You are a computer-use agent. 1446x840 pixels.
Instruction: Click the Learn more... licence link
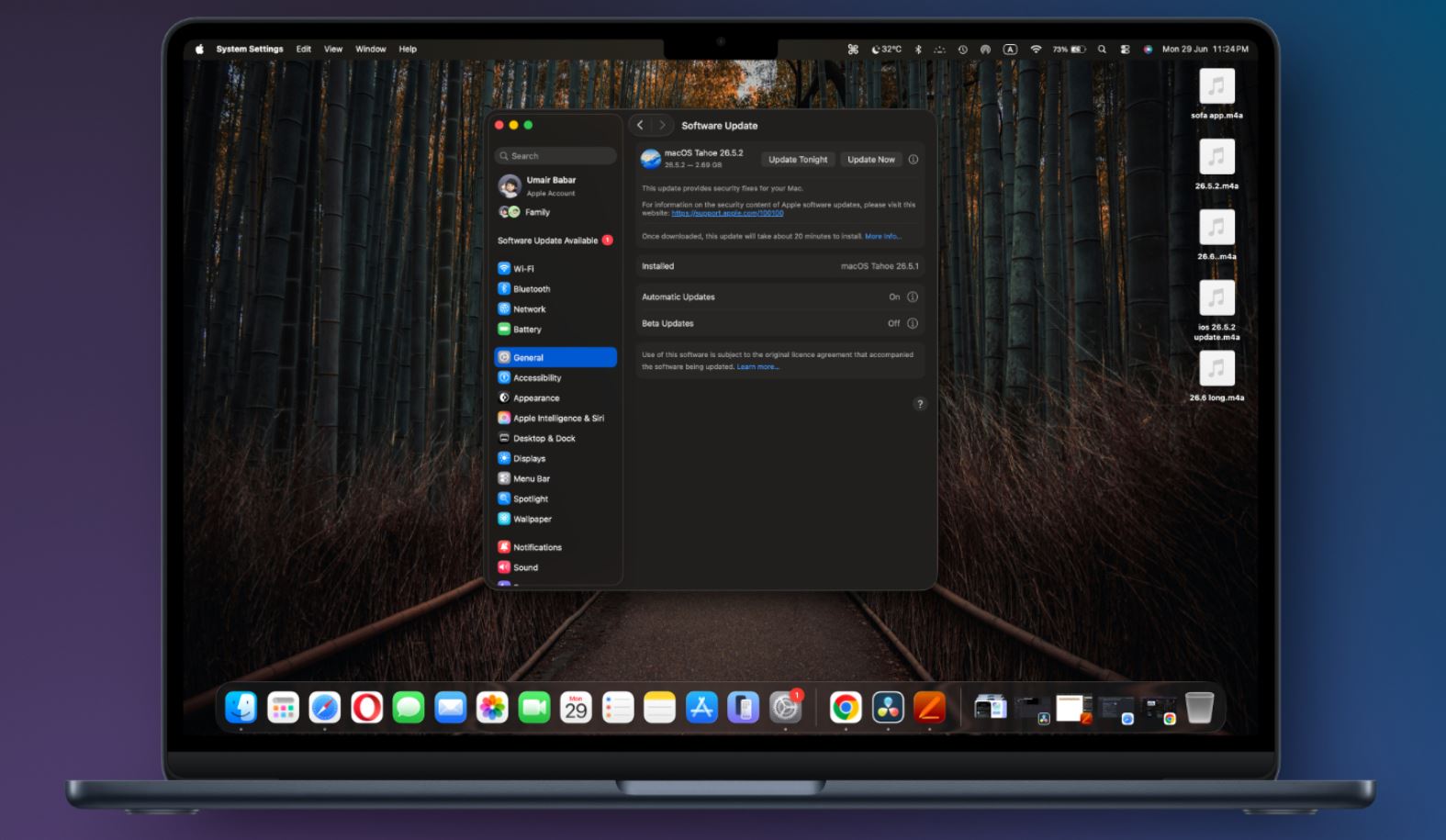[758, 367]
